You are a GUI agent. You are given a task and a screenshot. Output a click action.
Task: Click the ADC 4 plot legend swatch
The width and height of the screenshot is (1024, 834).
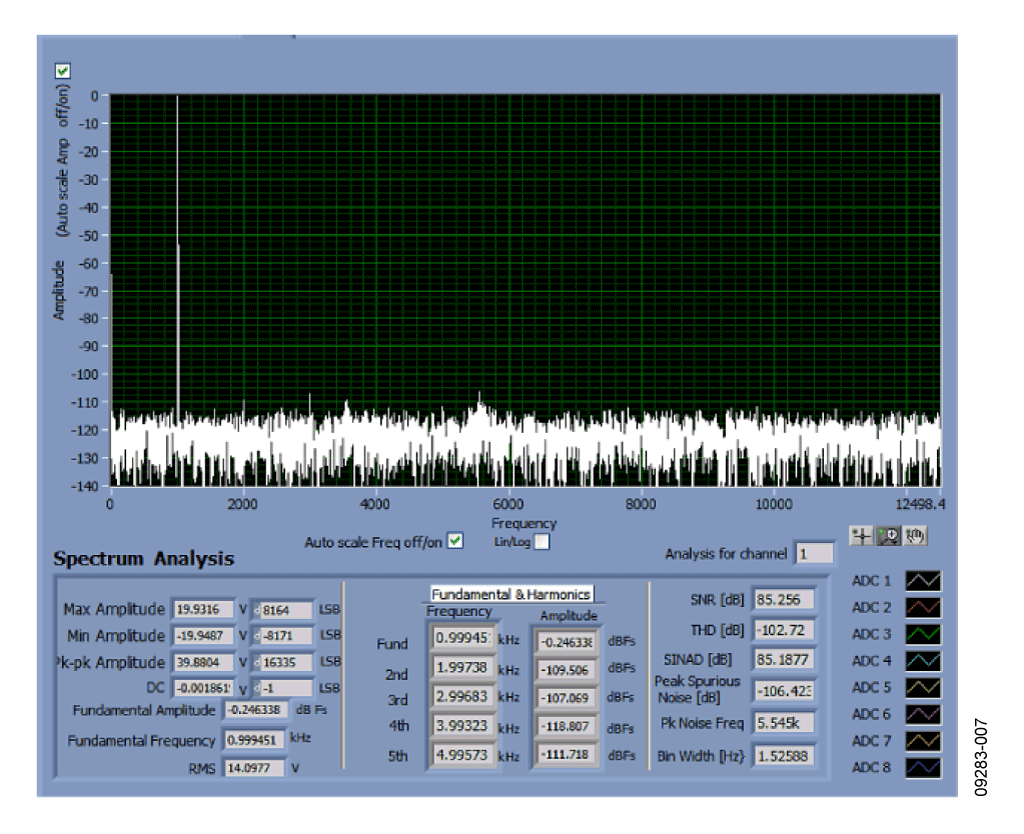[x=923, y=661]
